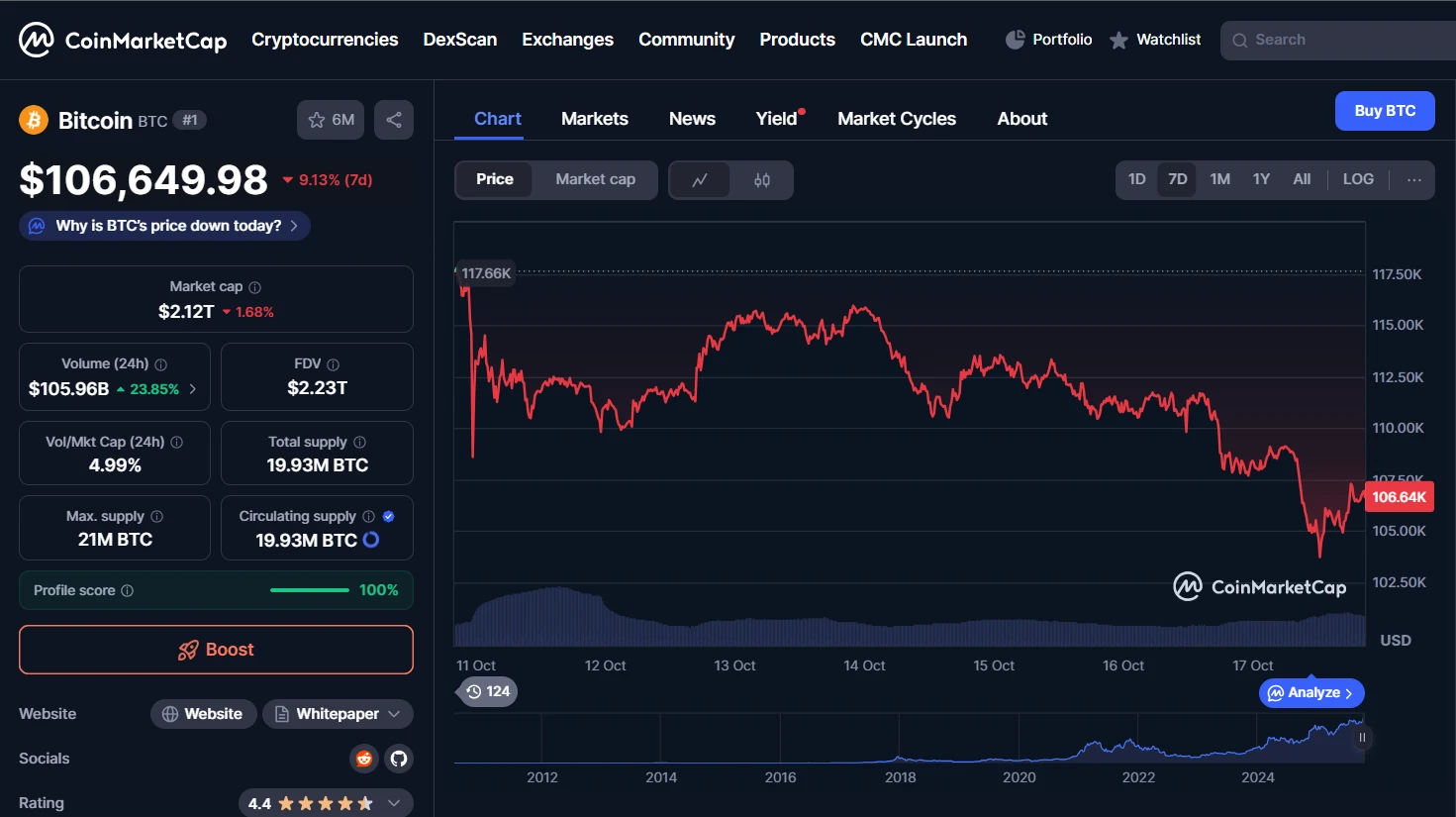The image size is (1456, 817).
Task: Click the 124 history events badge
Action: point(488,691)
